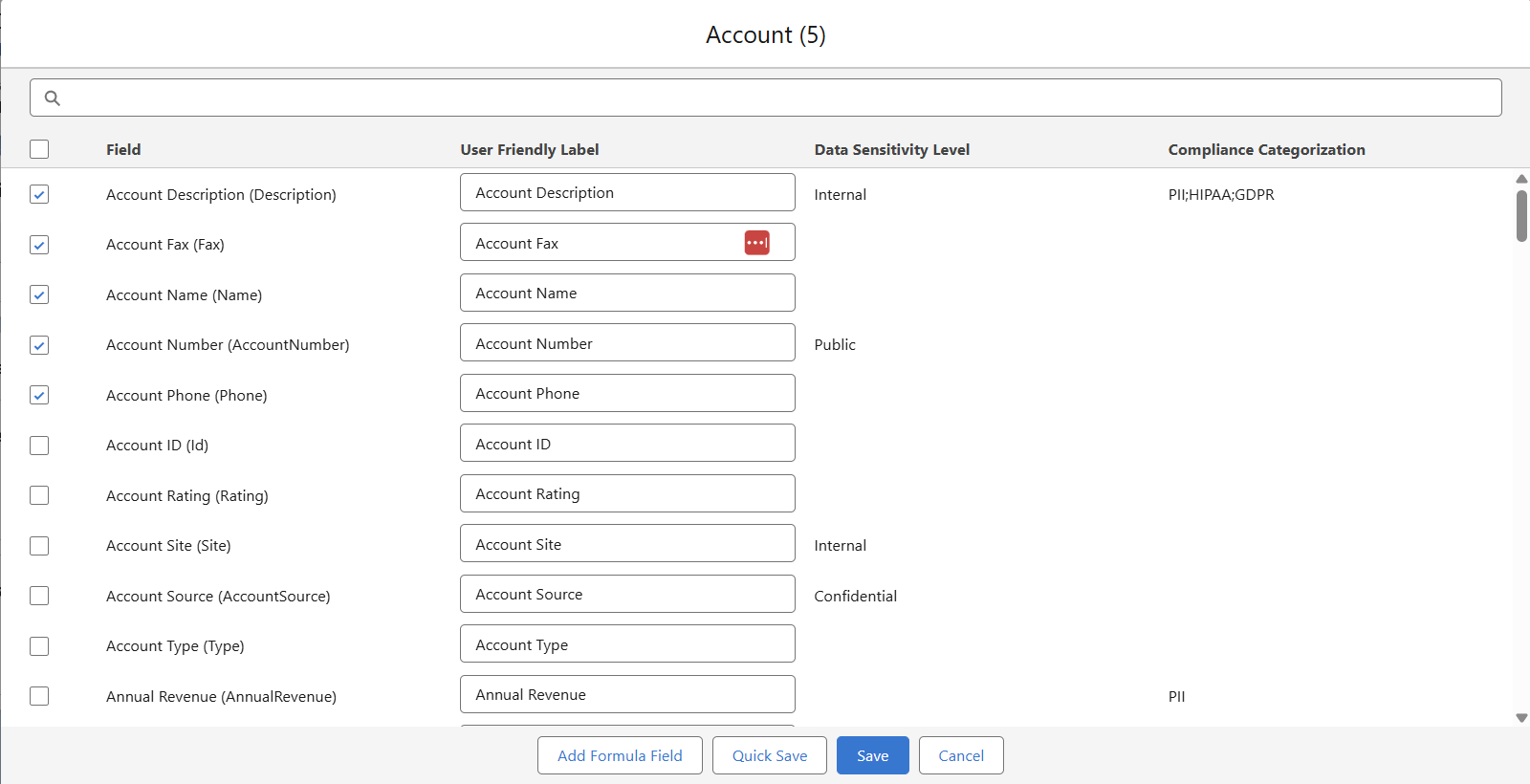Edit the Account Name label field

click(627, 294)
